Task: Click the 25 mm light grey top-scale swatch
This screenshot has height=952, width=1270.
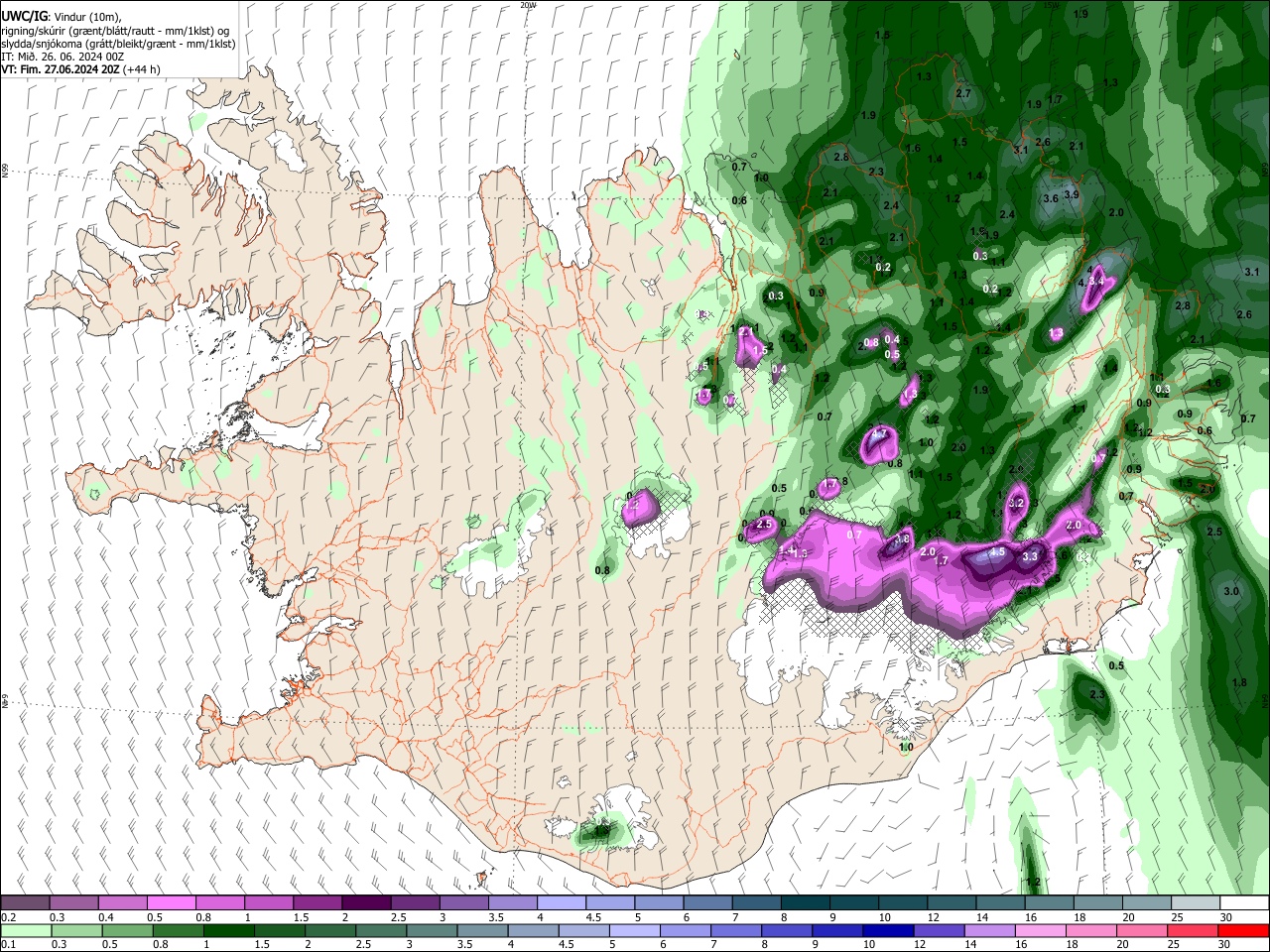Action: pos(1195,903)
